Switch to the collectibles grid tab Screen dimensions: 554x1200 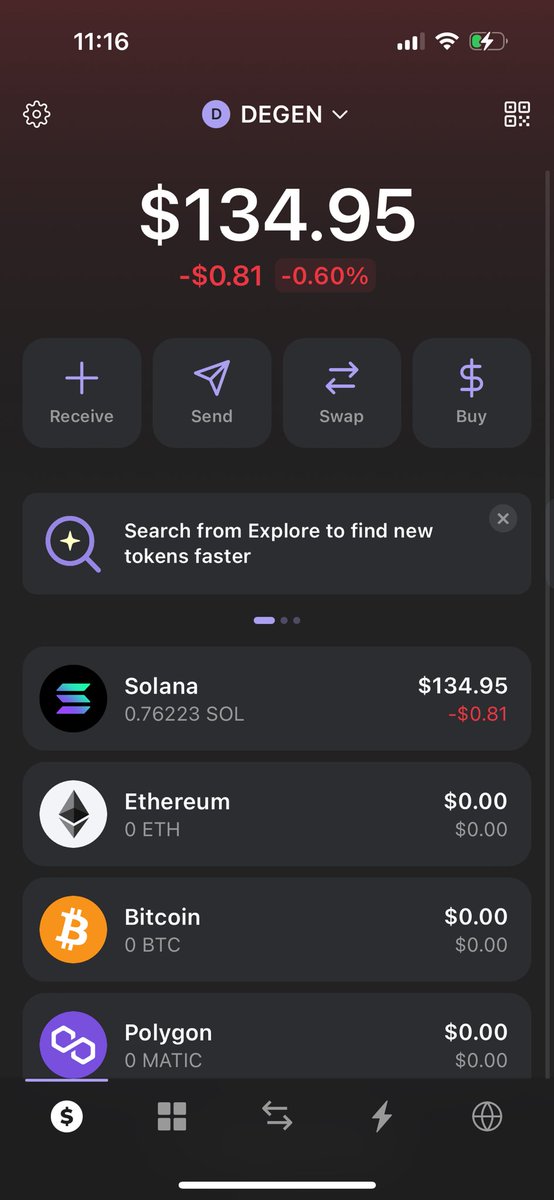click(x=172, y=1116)
